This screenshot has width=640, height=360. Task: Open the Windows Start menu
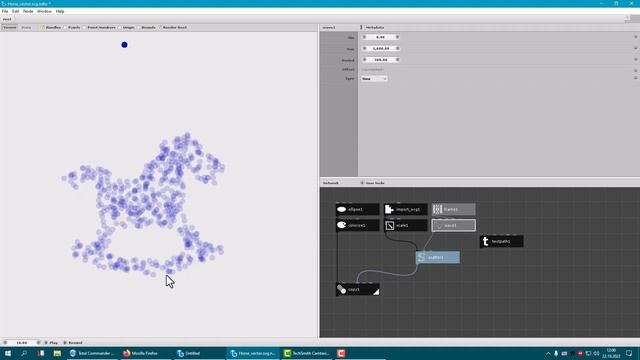coord(7,353)
